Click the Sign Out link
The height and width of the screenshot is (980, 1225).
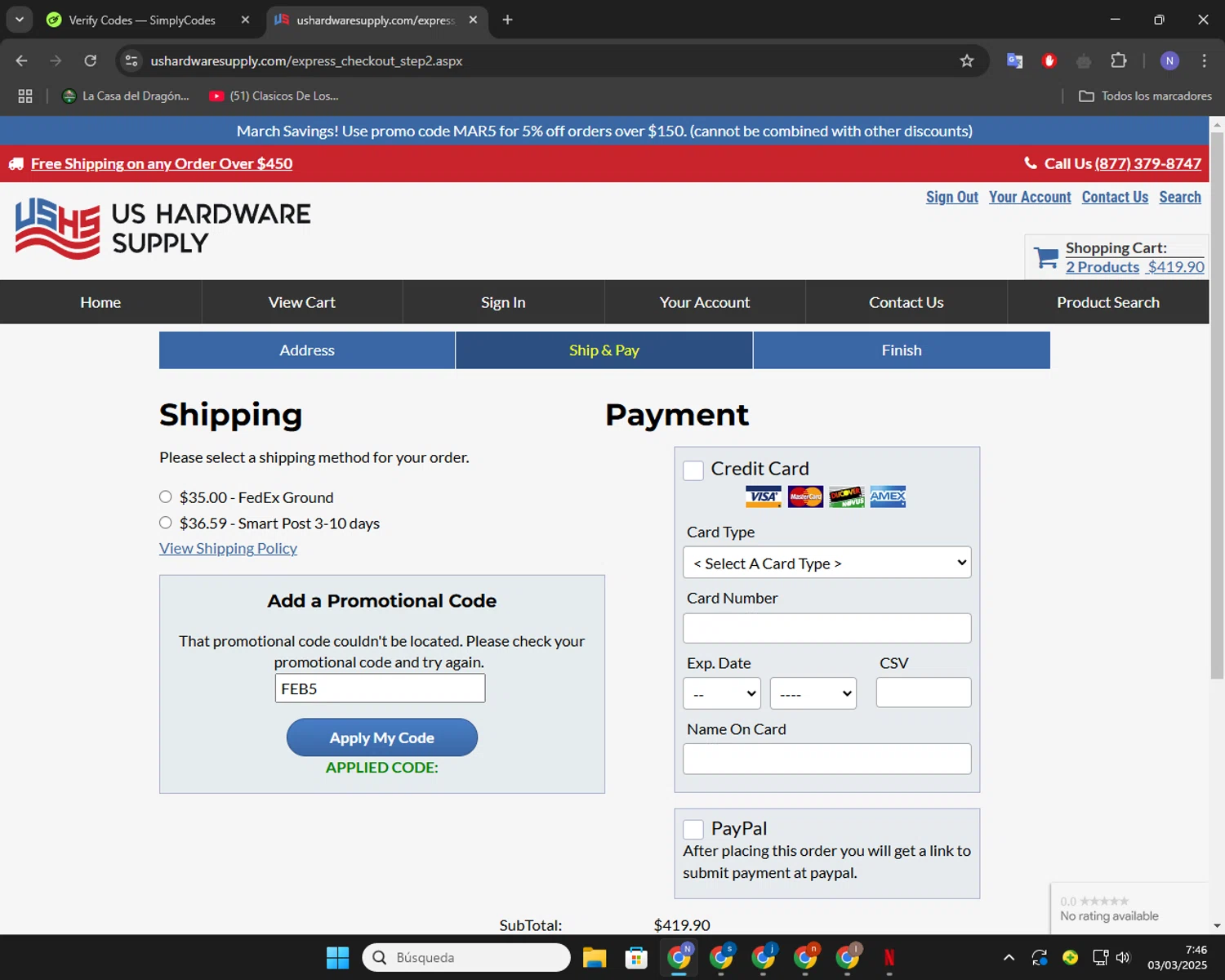tap(952, 197)
